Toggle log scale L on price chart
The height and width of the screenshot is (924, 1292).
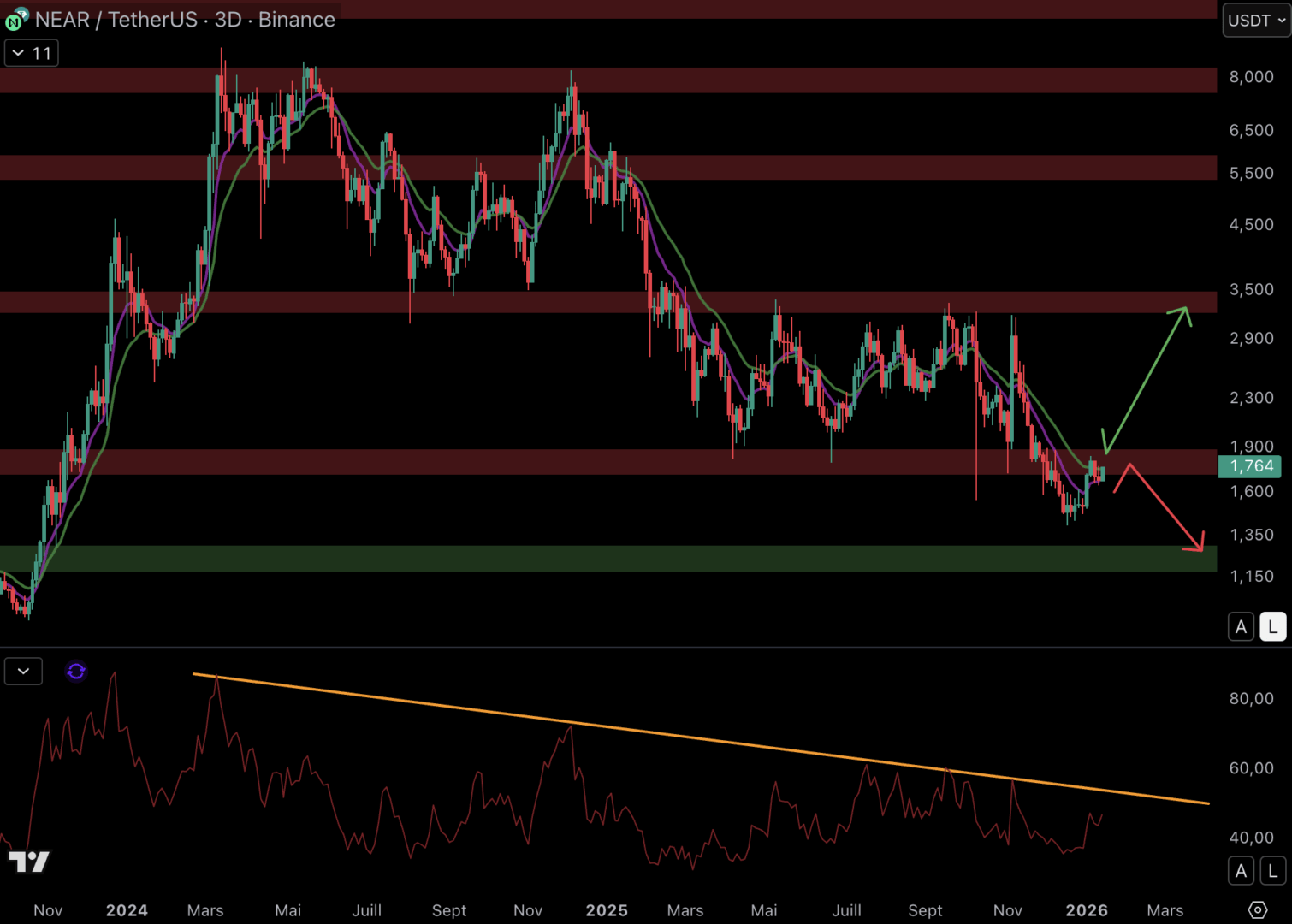(1272, 627)
